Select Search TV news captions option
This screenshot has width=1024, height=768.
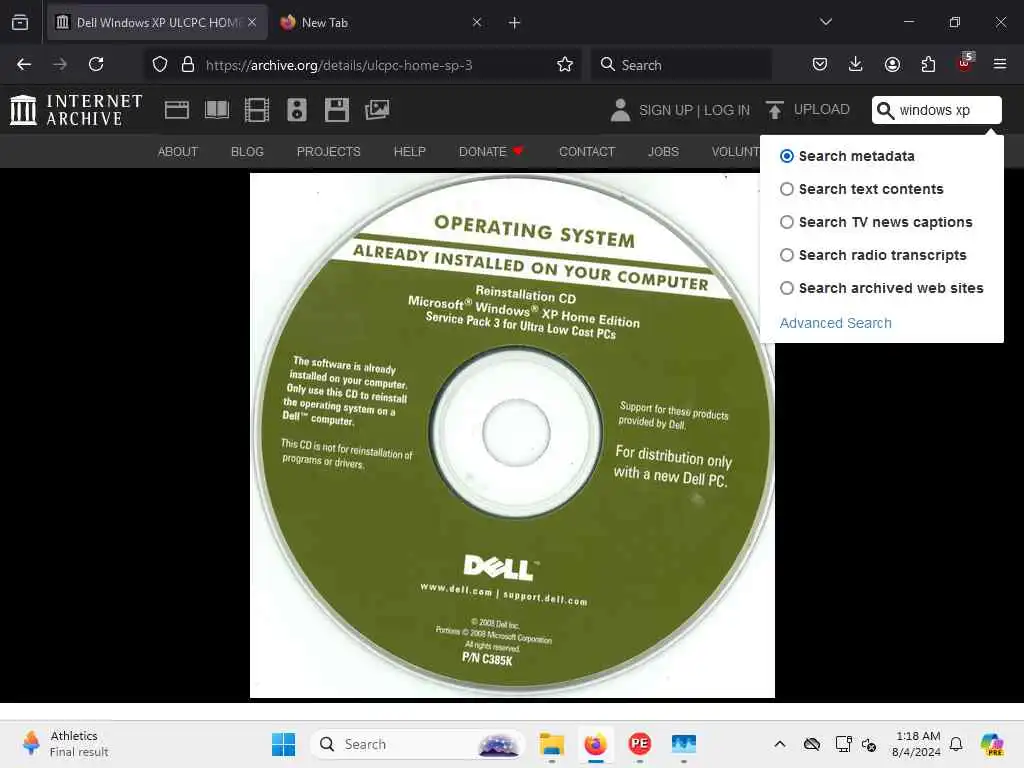(787, 222)
